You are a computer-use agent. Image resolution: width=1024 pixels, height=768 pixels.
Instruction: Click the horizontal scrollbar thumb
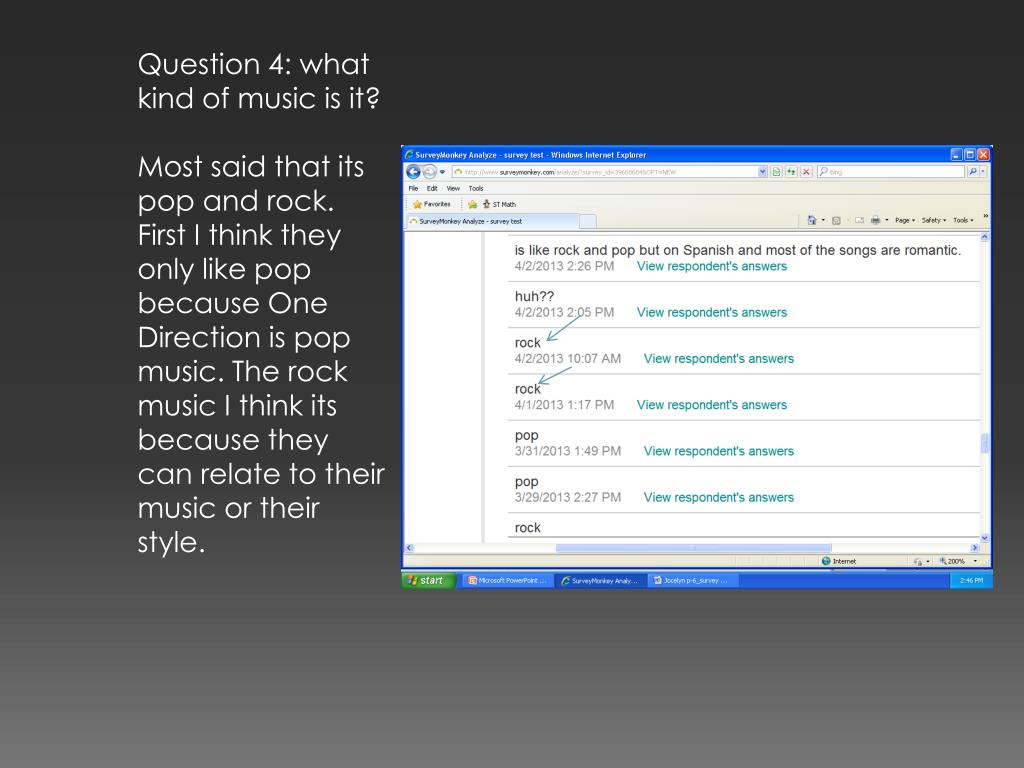693,548
